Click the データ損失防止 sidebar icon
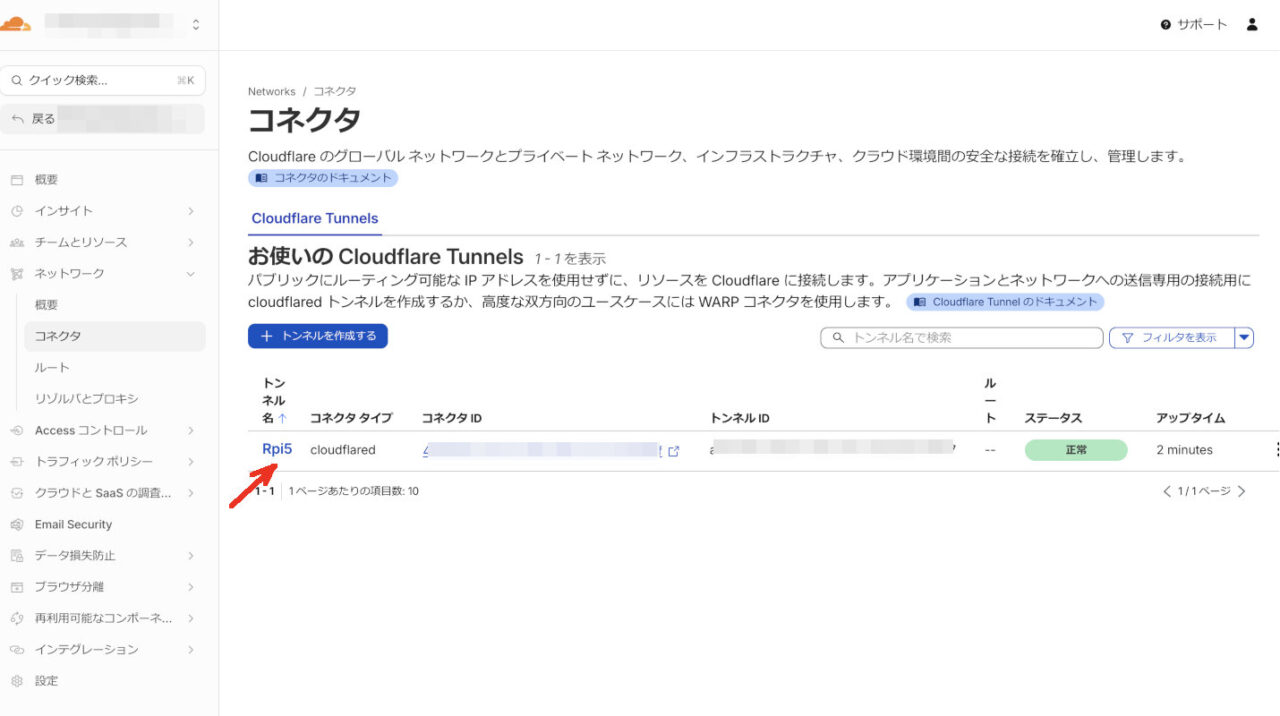The height and width of the screenshot is (716, 1280). (16, 555)
